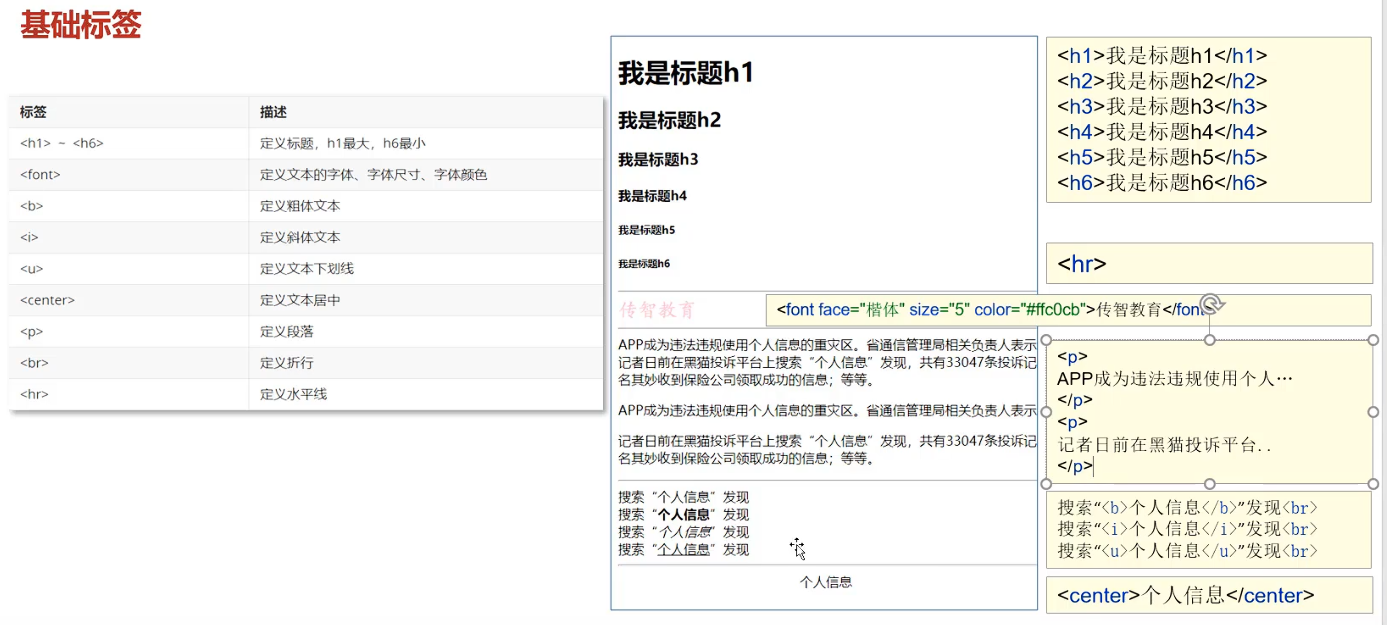
Task: Click the code text APP成为违法违规使用个人… in the <p> box
Action: pyautogui.click(x=1175, y=379)
